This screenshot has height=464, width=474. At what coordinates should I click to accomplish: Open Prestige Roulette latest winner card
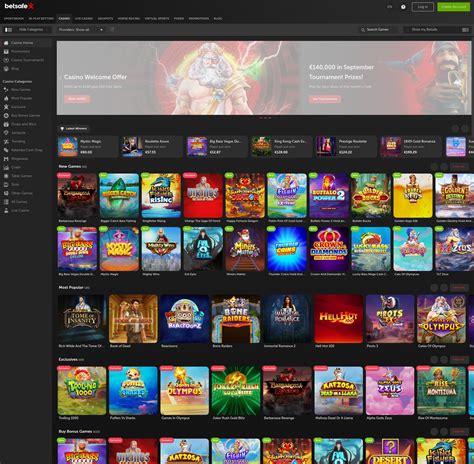[x=346, y=147]
